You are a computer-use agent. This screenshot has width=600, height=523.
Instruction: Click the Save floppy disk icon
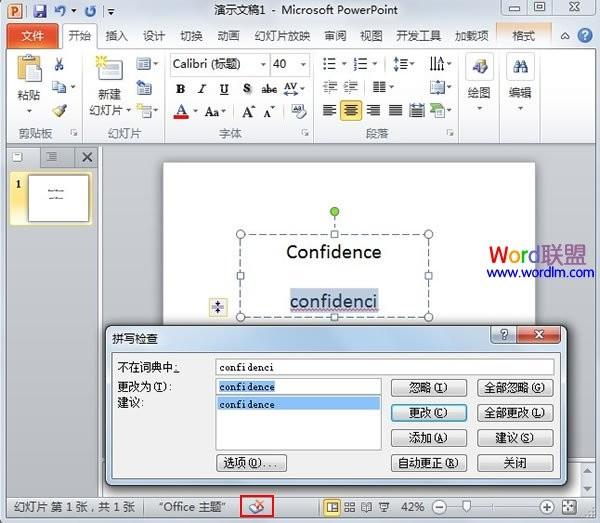point(39,11)
